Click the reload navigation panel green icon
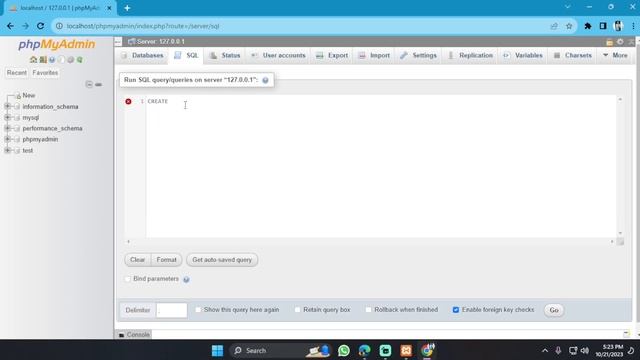The image size is (640, 360). coord(80,60)
